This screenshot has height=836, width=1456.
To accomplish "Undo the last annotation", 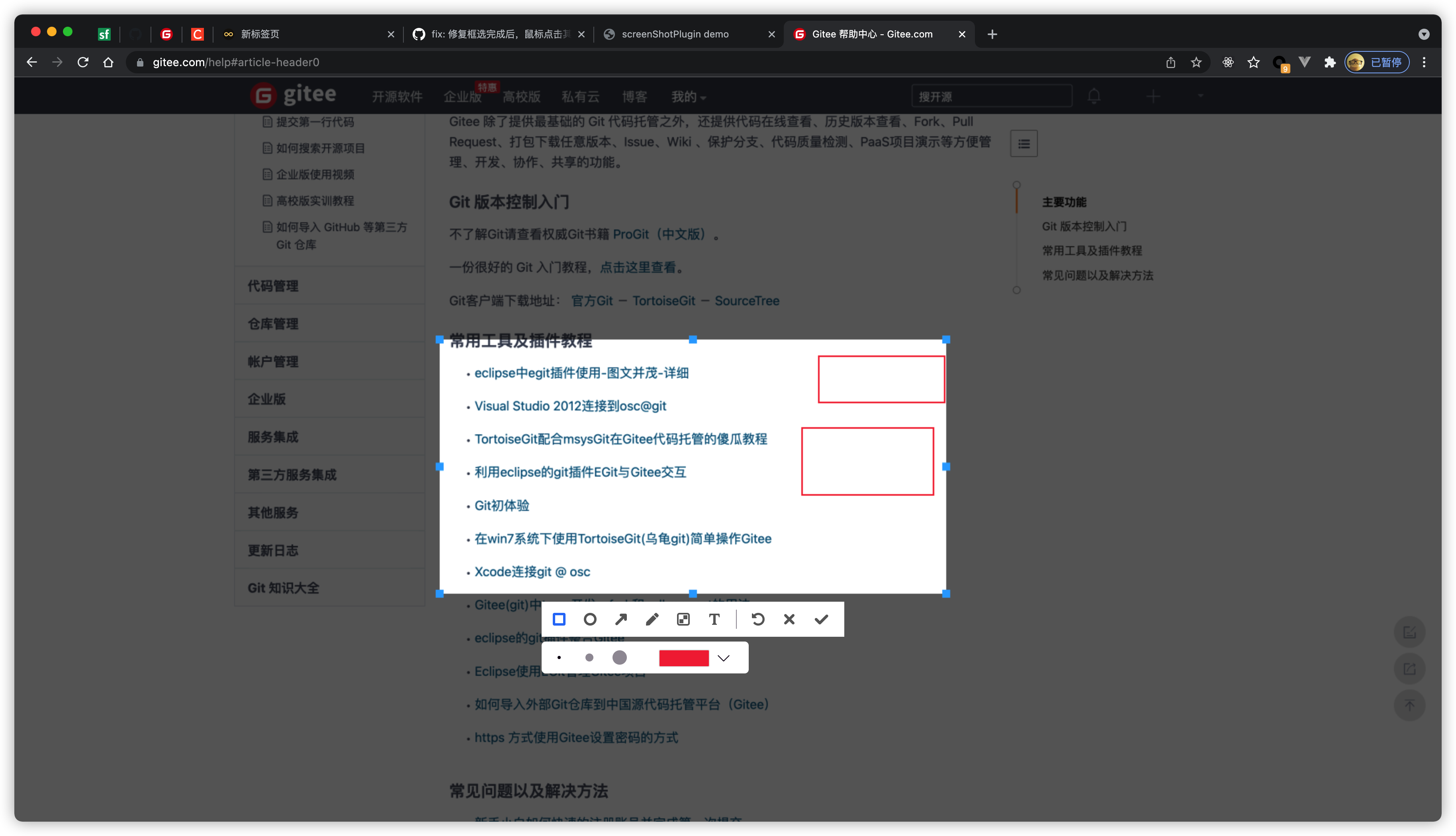I will [758, 619].
